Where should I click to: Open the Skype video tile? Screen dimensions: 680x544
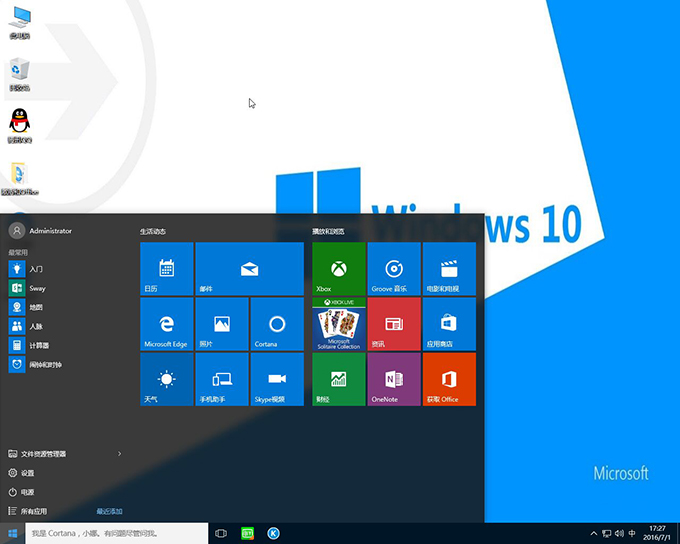point(277,379)
